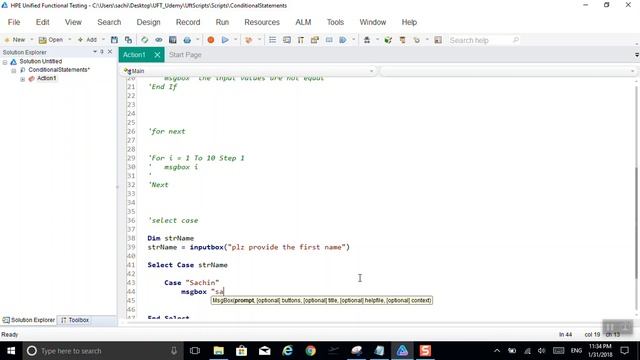Switch to the Start Page tab
640x360 pixels.
[185, 55]
